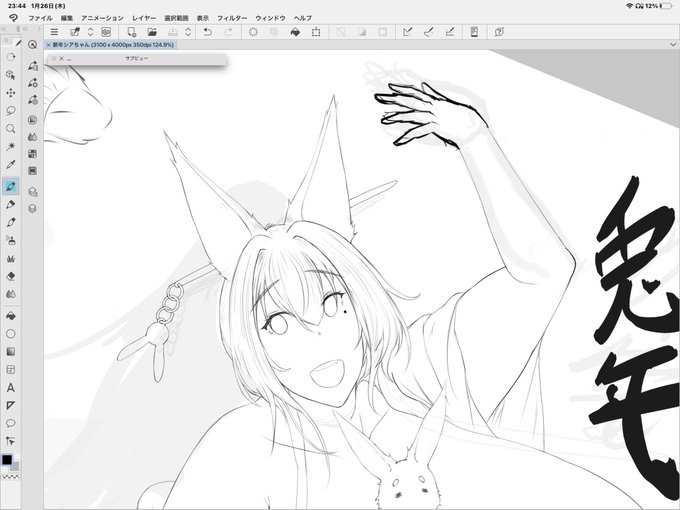Open the Layer palette stack icon
The image size is (680, 510).
tap(33, 209)
